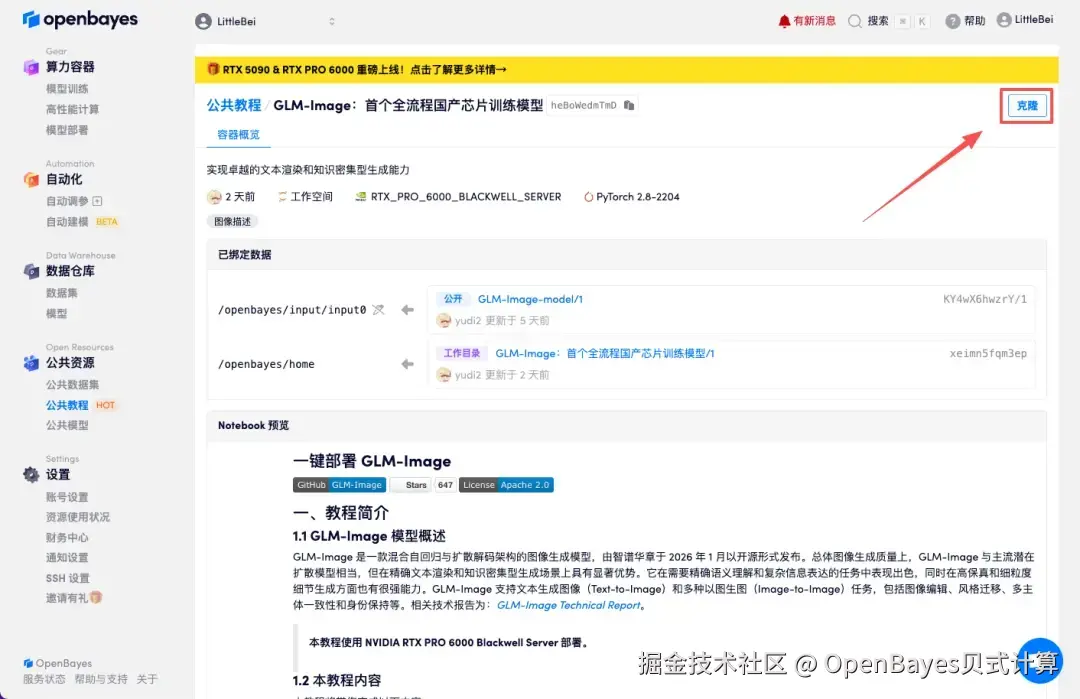Click the 公共资源 sidebar icon
The image size is (1080, 699).
[31, 363]
